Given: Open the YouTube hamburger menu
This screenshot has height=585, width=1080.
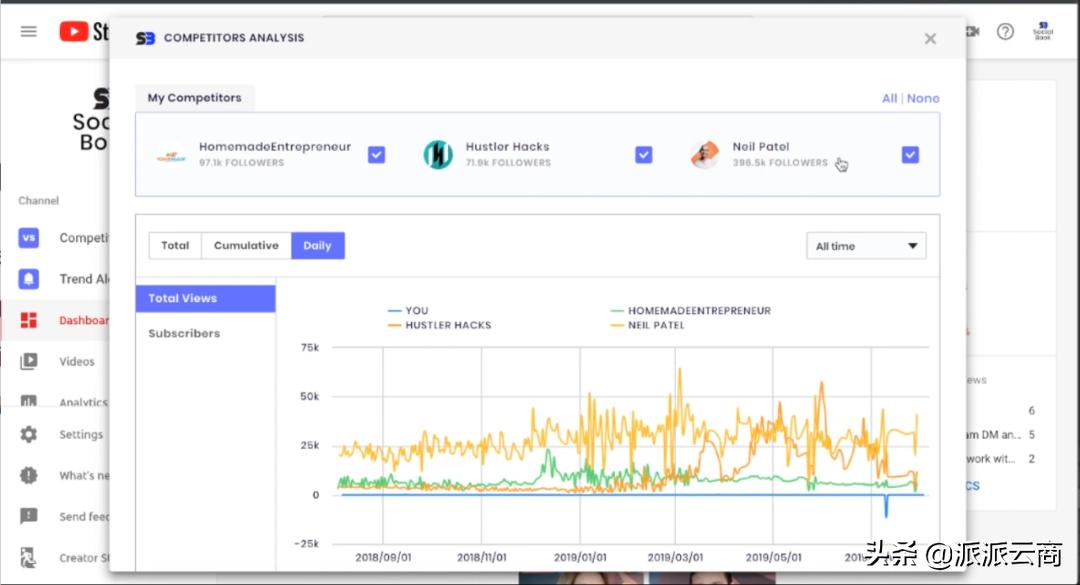Looking at the screenshot, I should pos(29,31).
